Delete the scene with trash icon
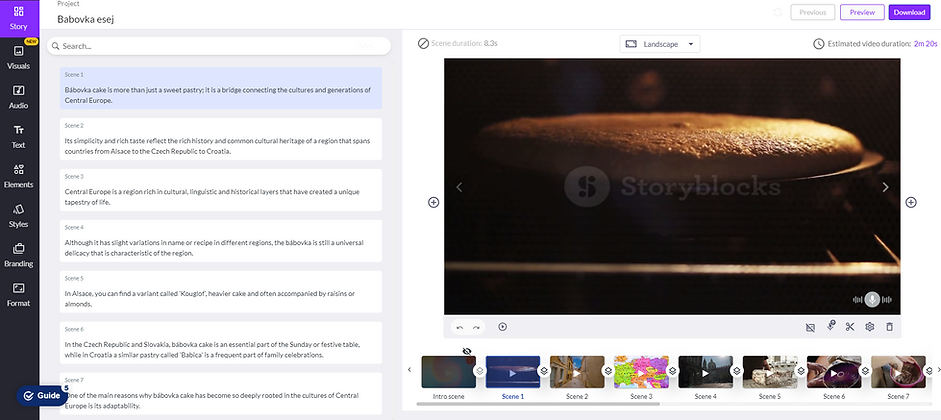This screenshot has height=420, width=941. 889,327
